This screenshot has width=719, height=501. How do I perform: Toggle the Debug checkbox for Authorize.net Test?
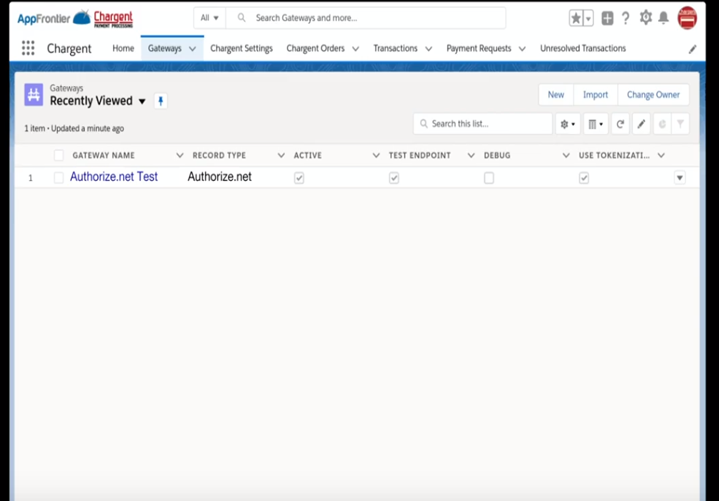489,178
